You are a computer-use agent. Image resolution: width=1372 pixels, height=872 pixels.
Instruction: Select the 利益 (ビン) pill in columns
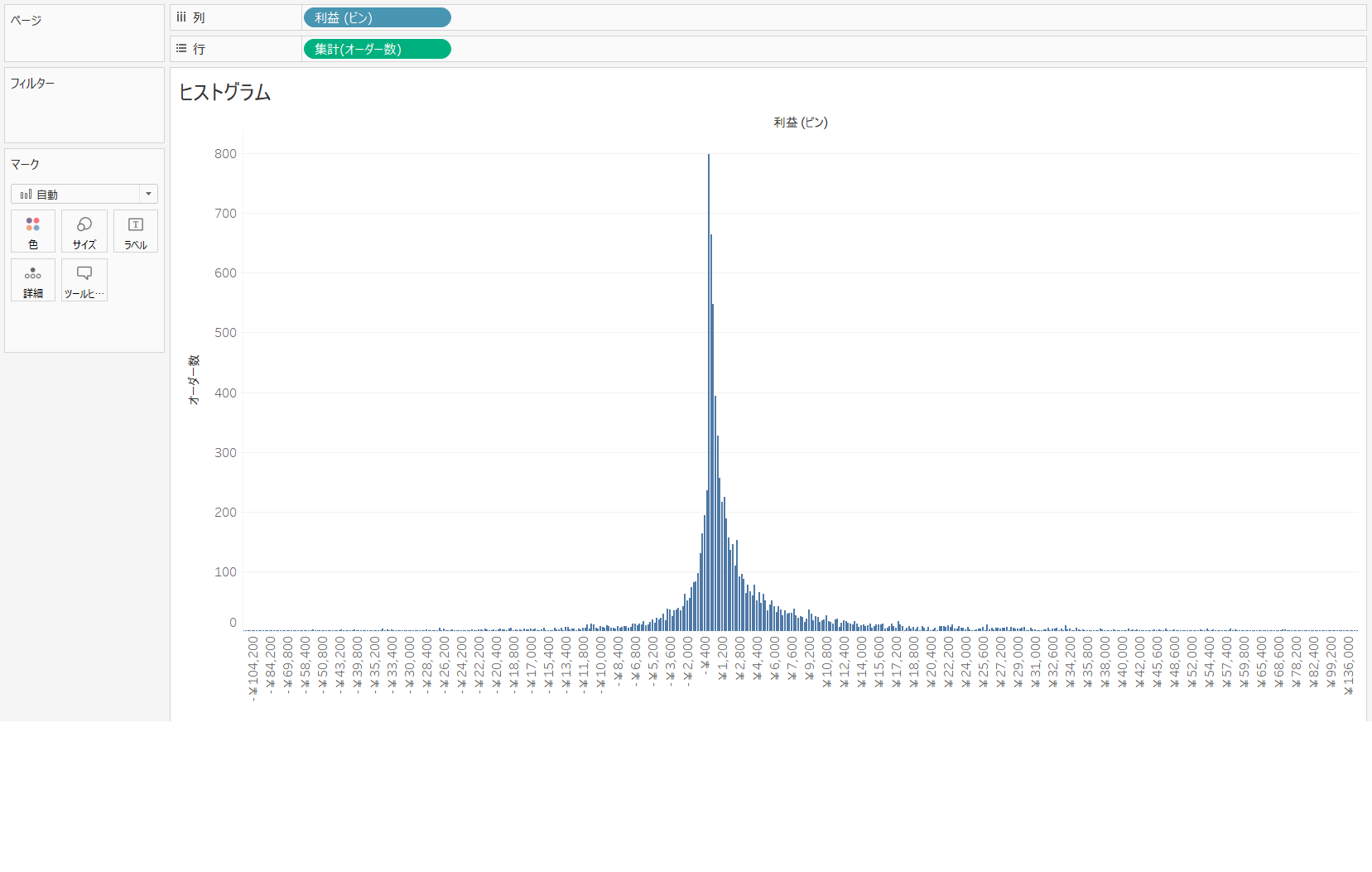point(377,17)
